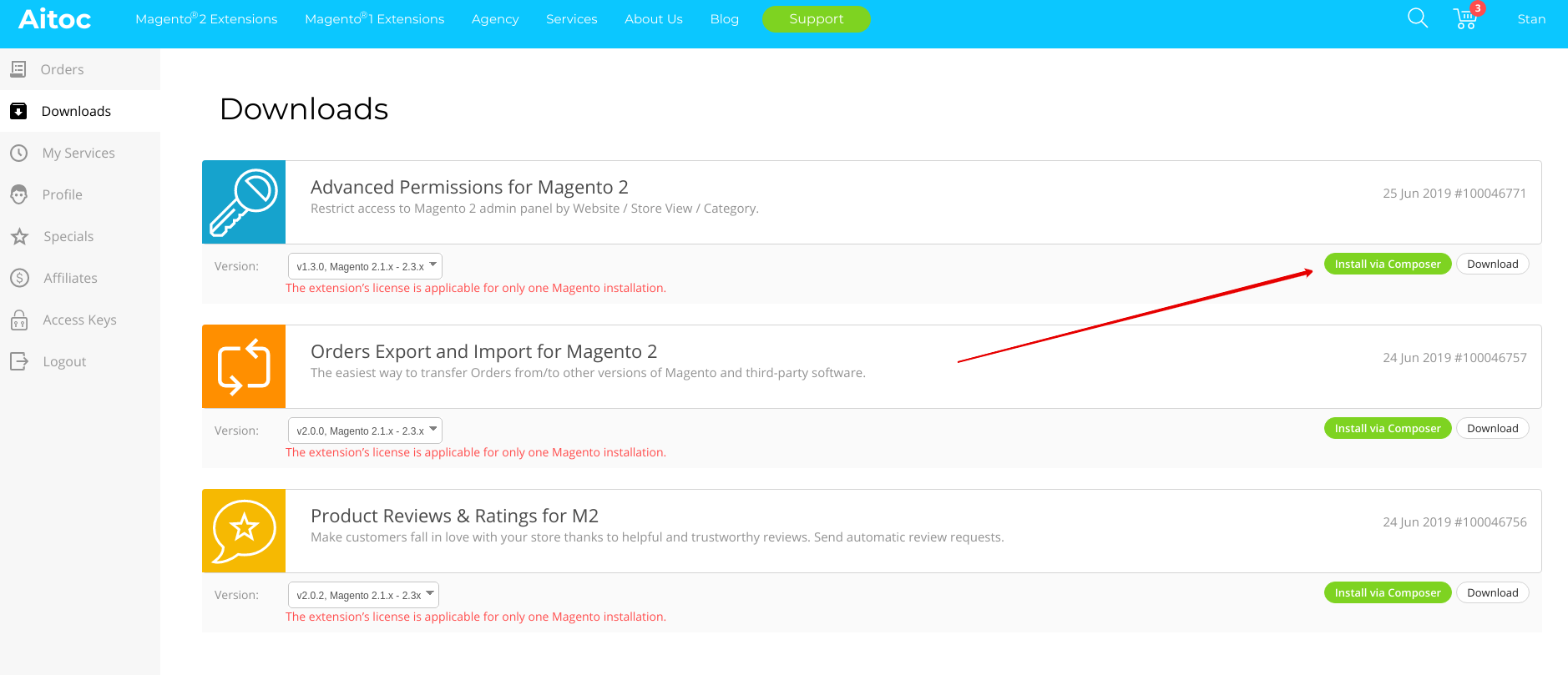
Task: Expand version dropdown for Advanced Permissions
Action: pos(365,266)
